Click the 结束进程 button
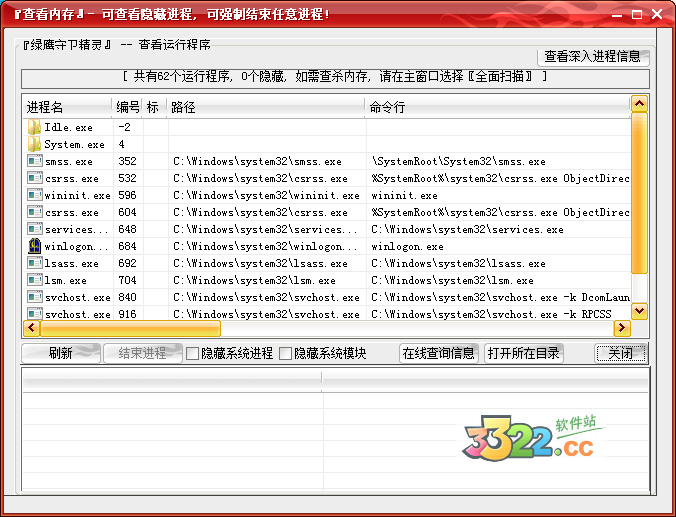Screen dimensions: 676x517 point(143,354)
